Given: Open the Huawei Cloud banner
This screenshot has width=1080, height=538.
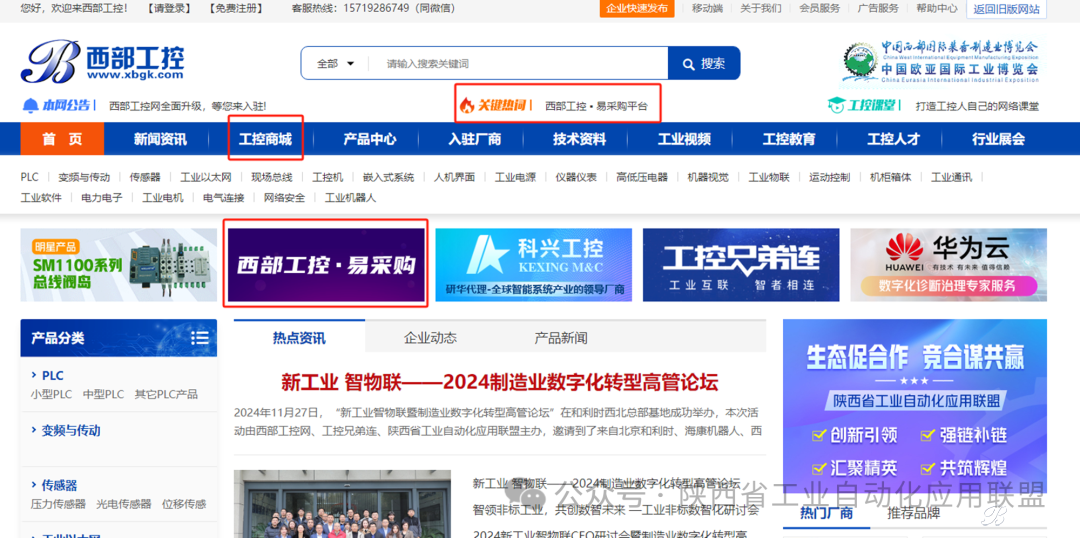Looking at the screenshot, I should click(x=948, y=265).
